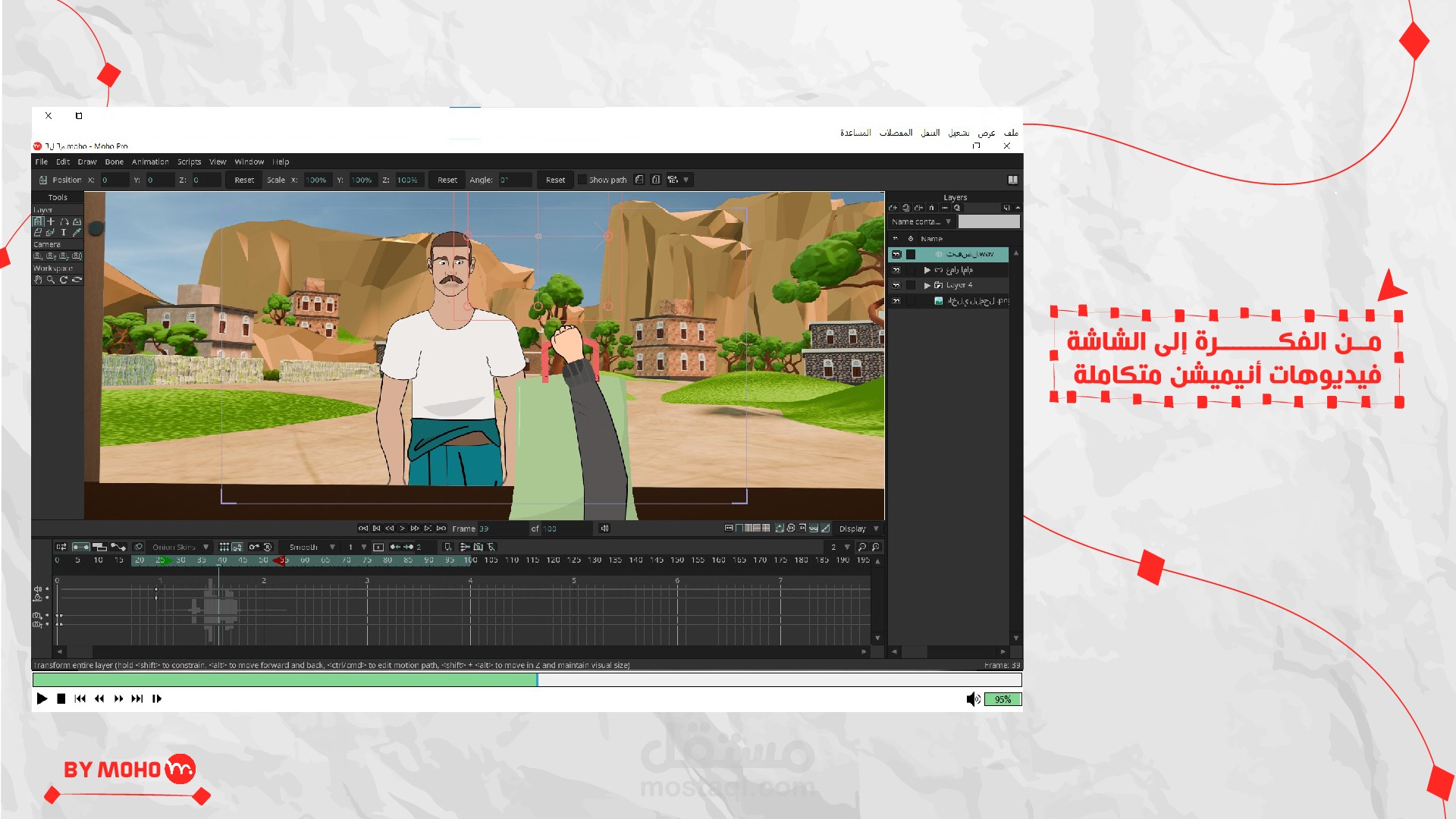Open the timeline zoom value dropdown showing 2
This screenshot has width=1456, height=819.
click(x=839, y=547)
